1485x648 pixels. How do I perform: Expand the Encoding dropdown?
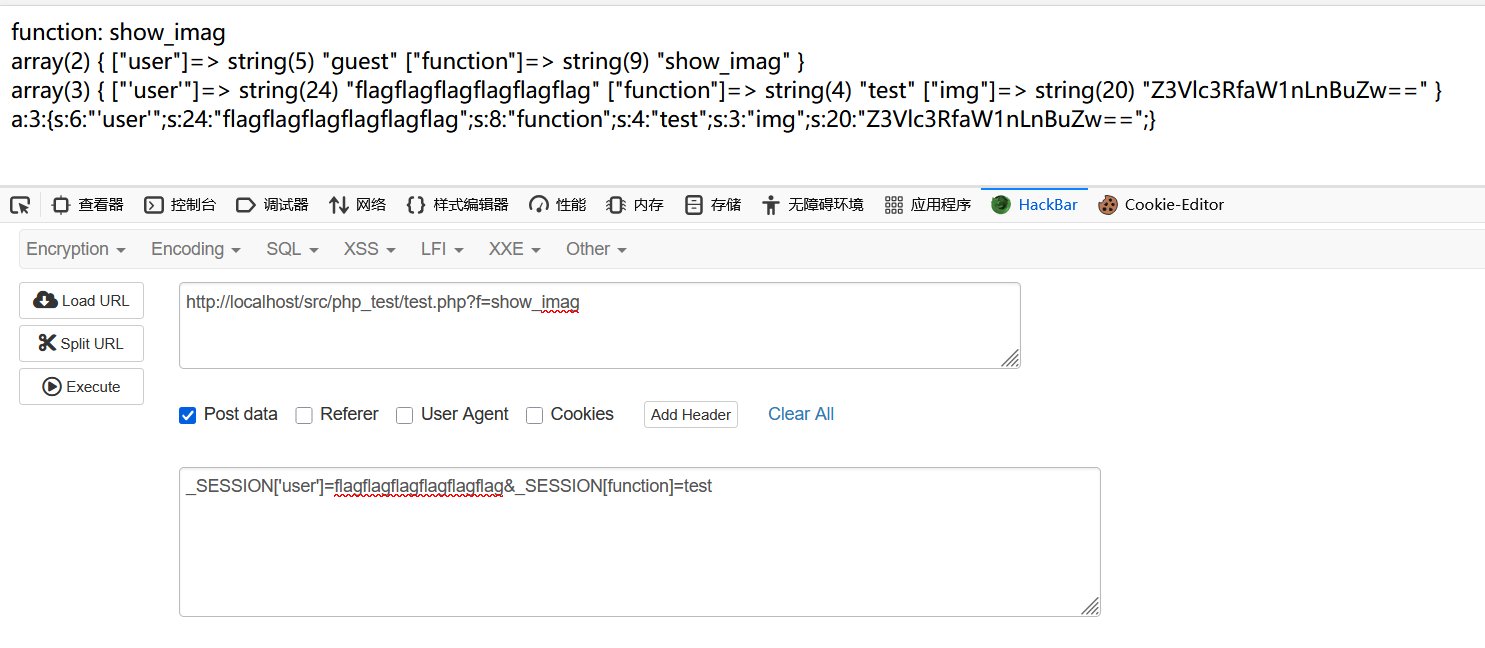pyautogui.click(x=194, y=248)
